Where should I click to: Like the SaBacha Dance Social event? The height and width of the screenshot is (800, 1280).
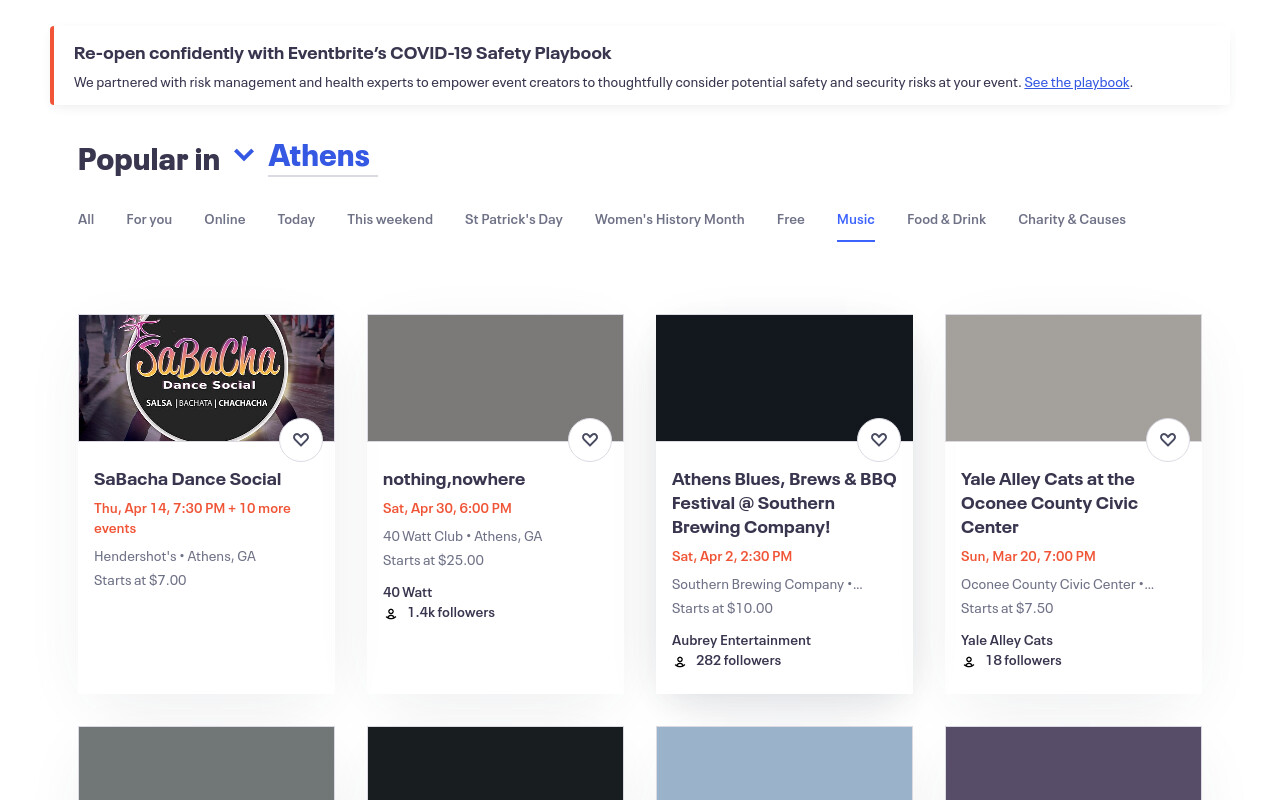[301, 440]
